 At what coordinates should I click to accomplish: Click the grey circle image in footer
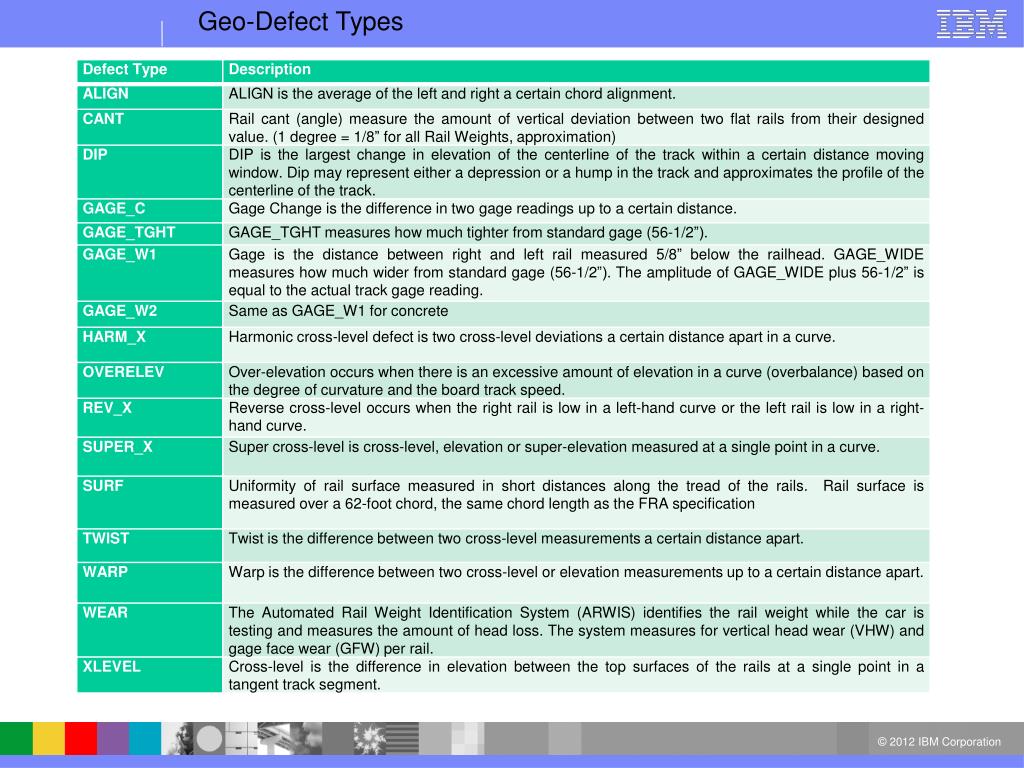click(209, 739)
